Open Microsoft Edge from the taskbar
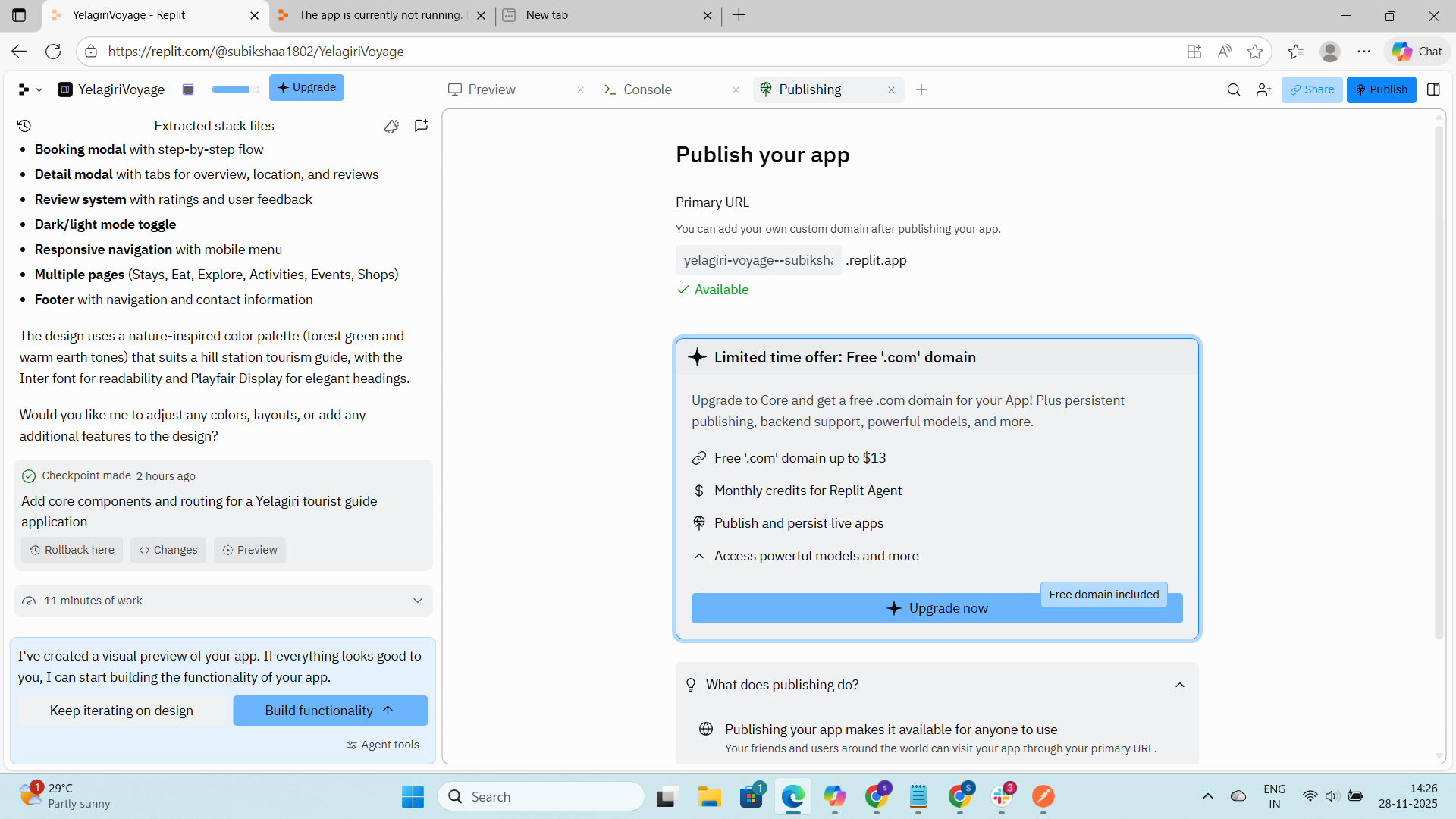Viewport: 1456px width, 819px height. (x=793, y=797)
